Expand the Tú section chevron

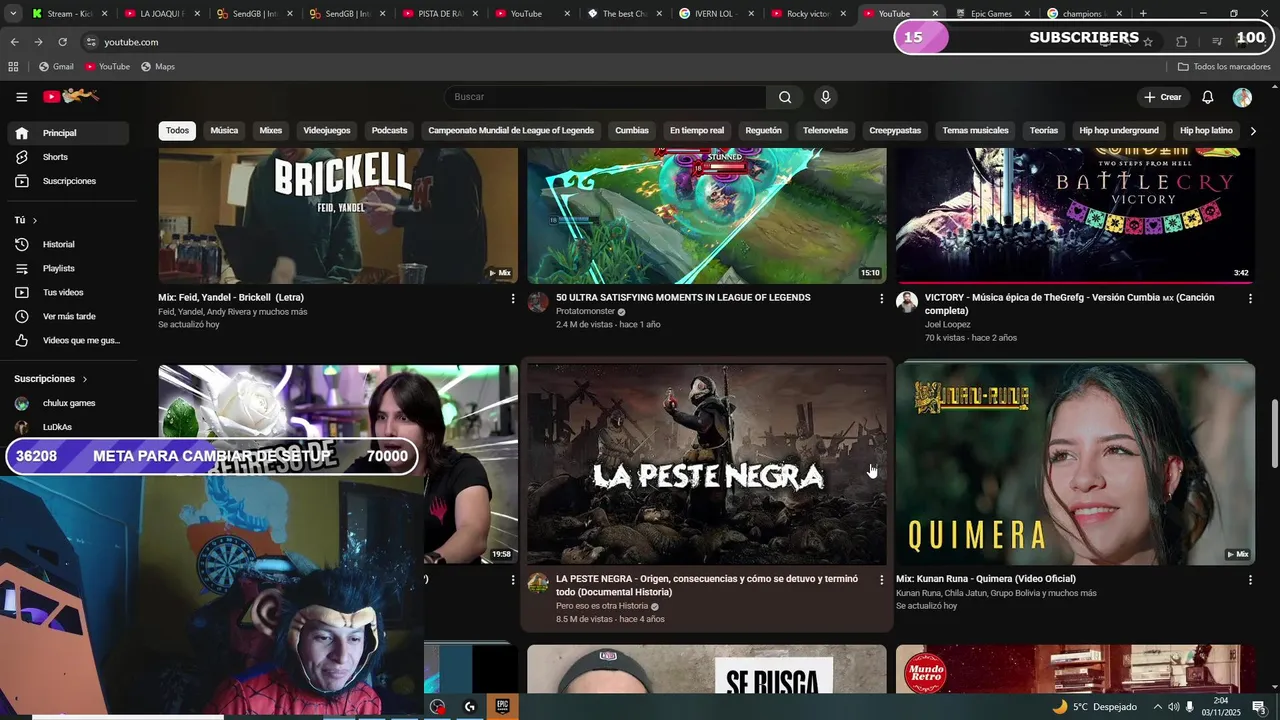click(34, 220)
